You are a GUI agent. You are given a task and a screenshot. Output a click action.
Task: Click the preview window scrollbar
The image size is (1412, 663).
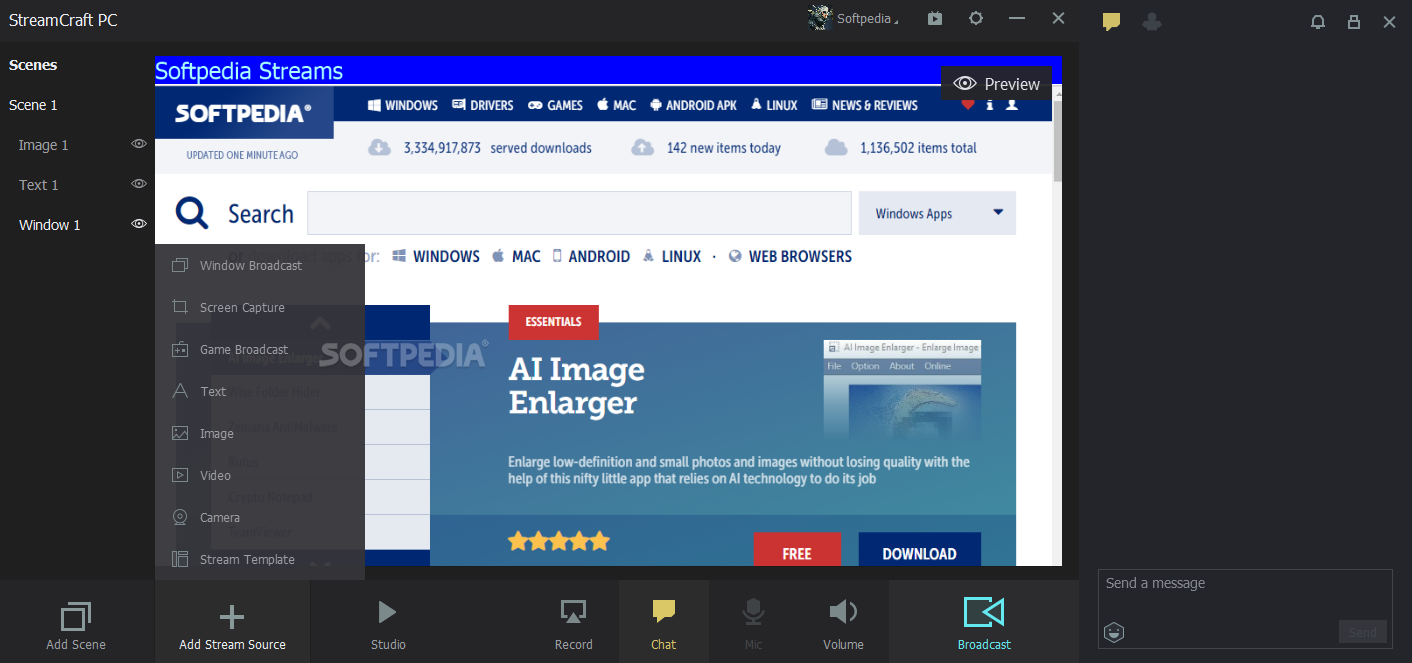pyautogui.click(x=1057, y=140)
